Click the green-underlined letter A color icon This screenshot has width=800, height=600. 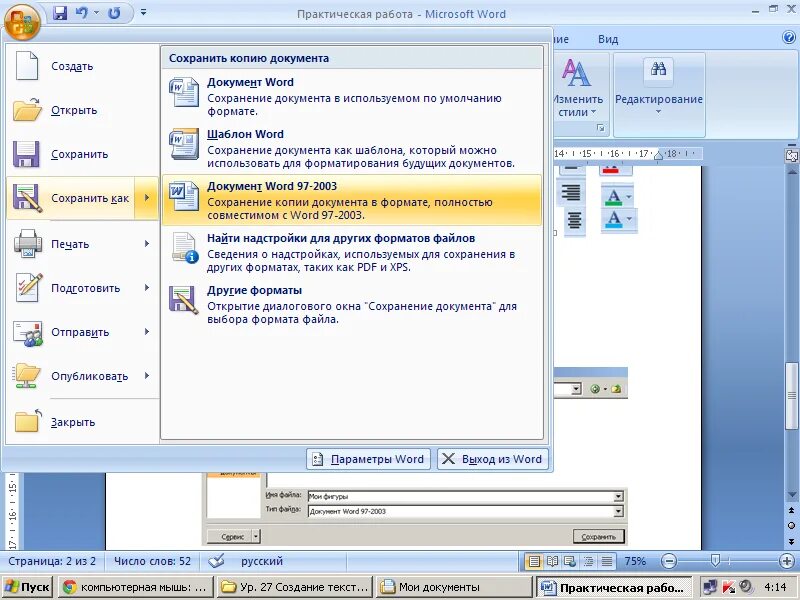(617, 196)
